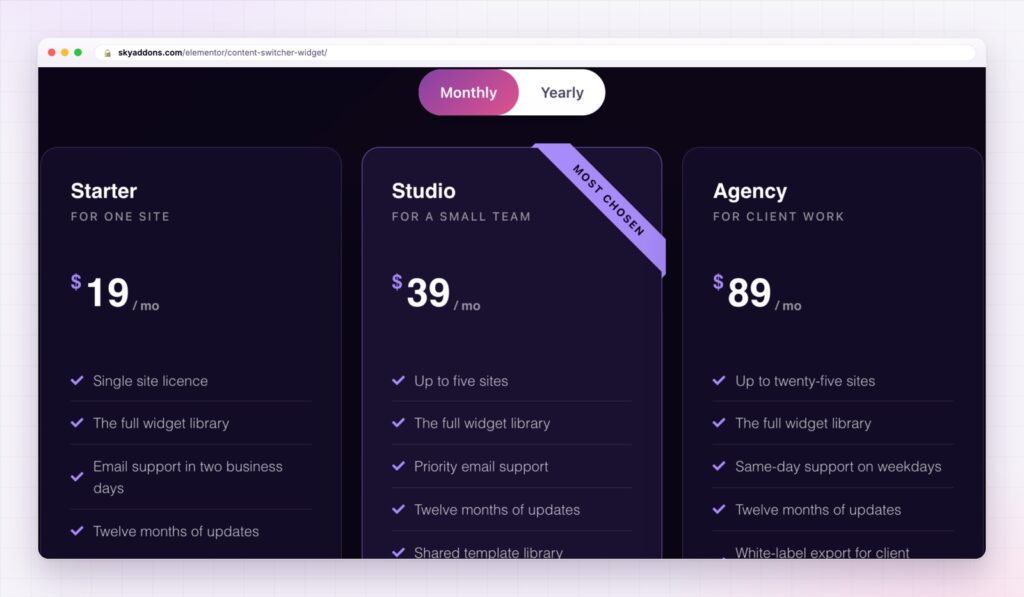Viewport: 1024px width, 597px height.
Task: Click 'Same-day support on weekdays' feature text
Action: (839, 466)
